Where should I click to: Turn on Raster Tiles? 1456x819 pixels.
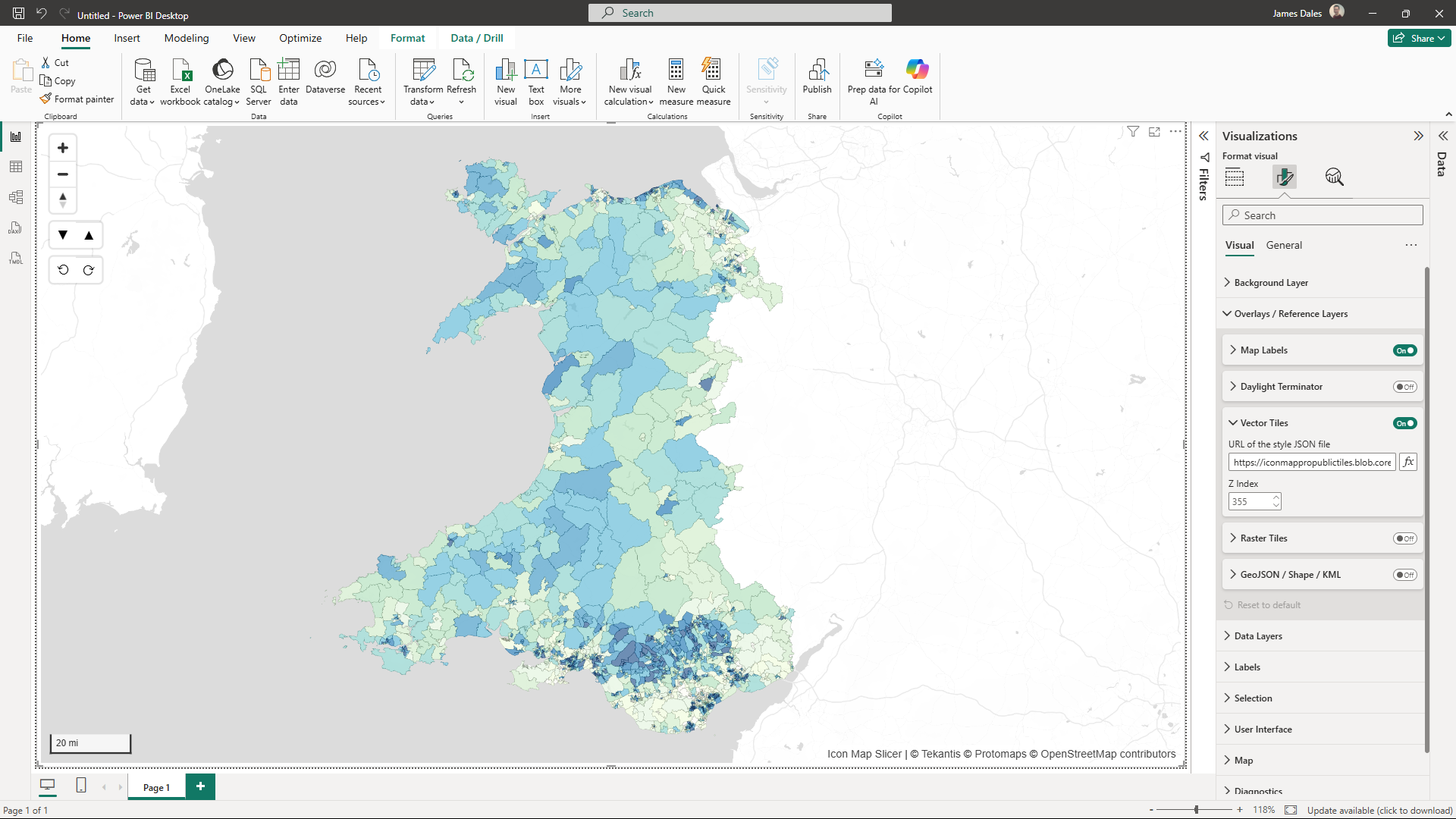click(x=1404, y=538)
